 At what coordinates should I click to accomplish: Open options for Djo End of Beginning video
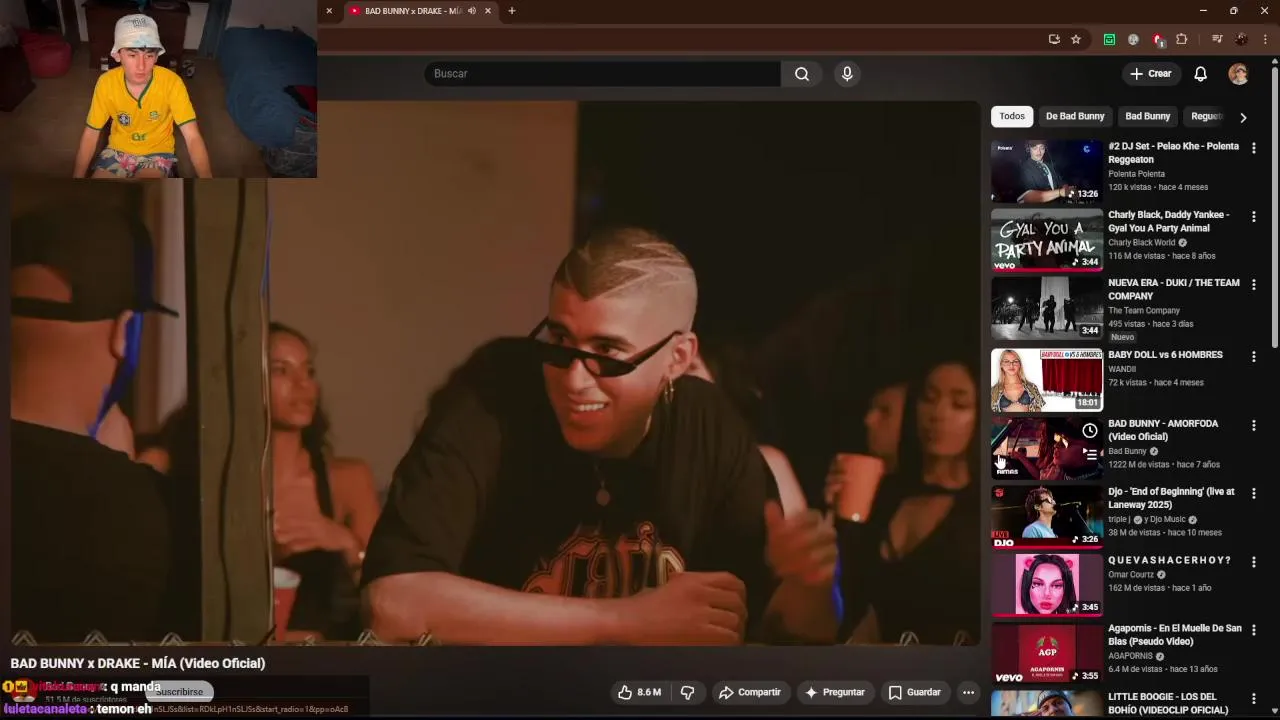(x=1253, y=493)
